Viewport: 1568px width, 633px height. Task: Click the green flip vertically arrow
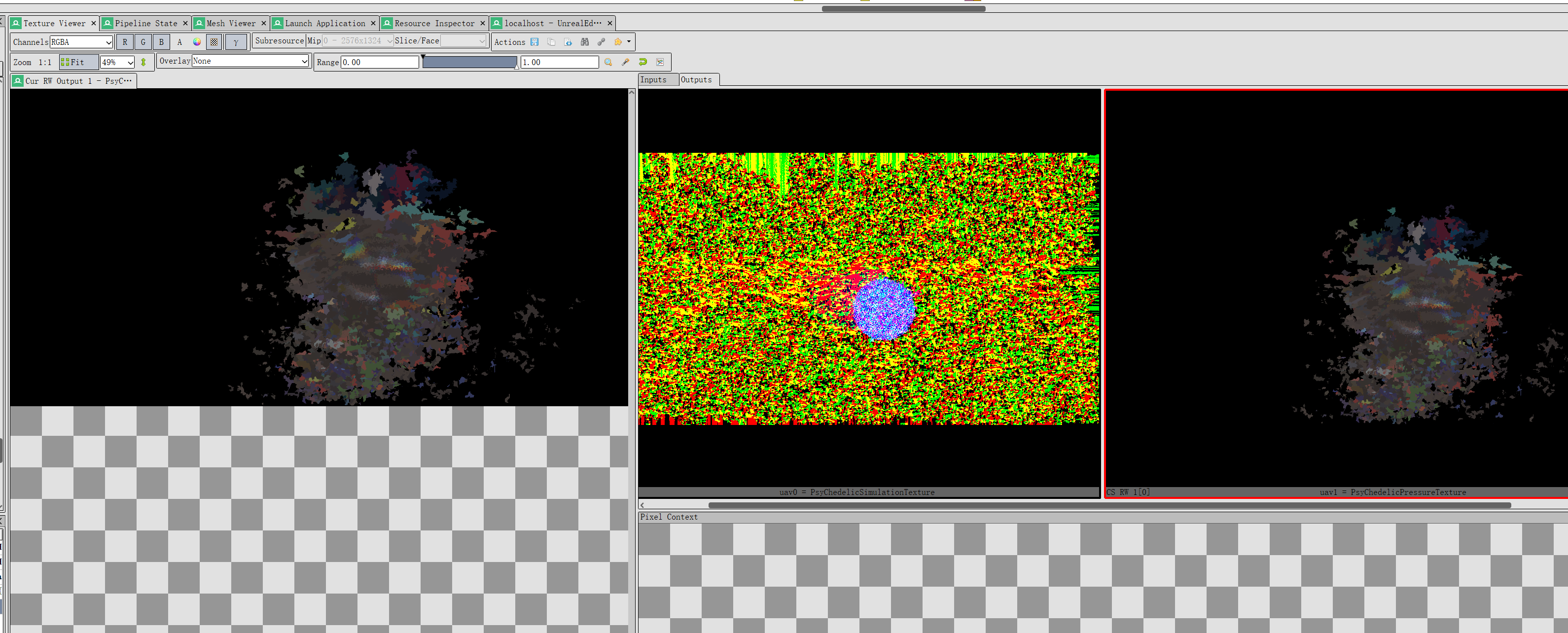(x=143, y=62)
